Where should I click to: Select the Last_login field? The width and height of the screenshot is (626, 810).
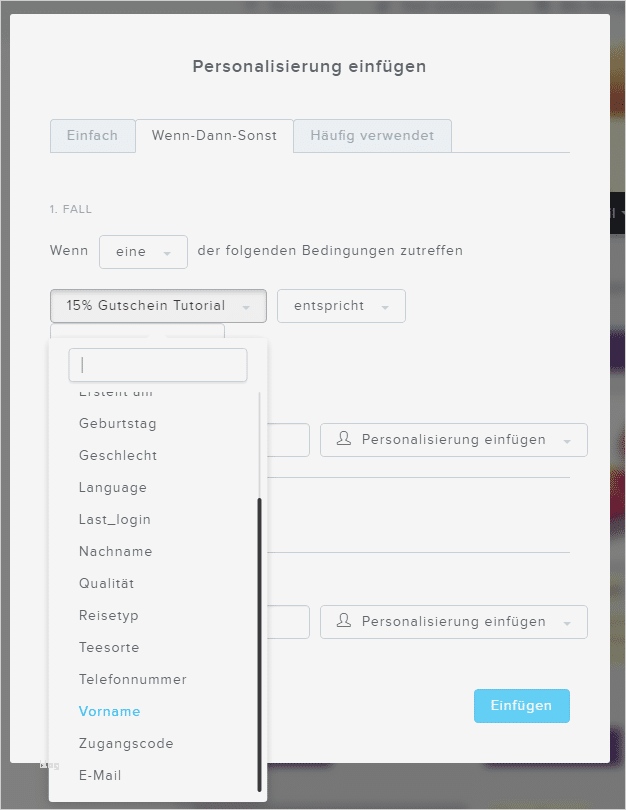[x=115, y=520]
